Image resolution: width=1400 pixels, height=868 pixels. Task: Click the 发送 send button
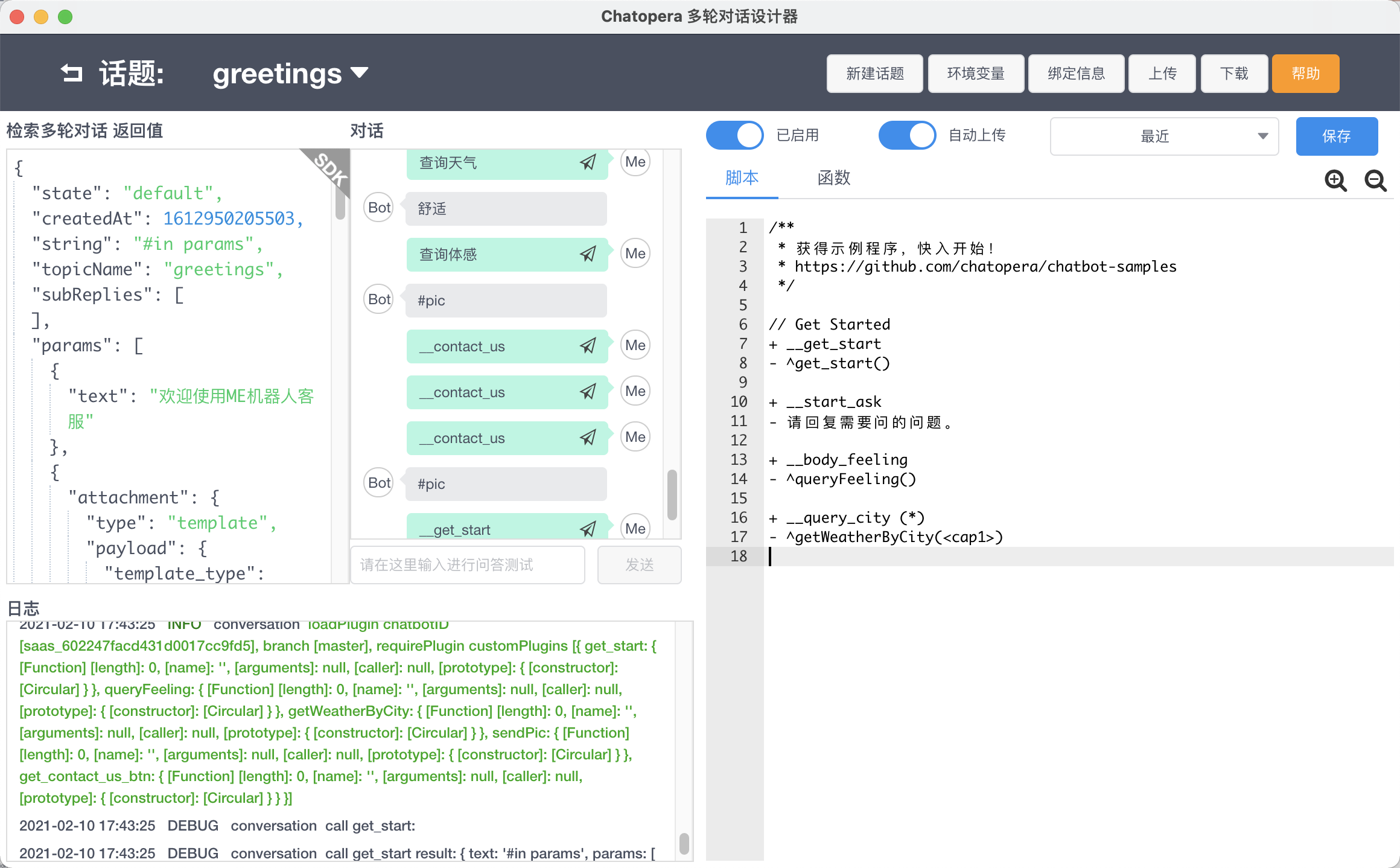639,565
